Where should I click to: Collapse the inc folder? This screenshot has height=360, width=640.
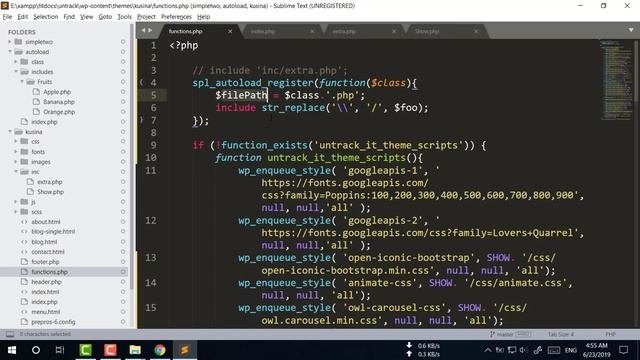pyautogui.click(x=16, y=172)
